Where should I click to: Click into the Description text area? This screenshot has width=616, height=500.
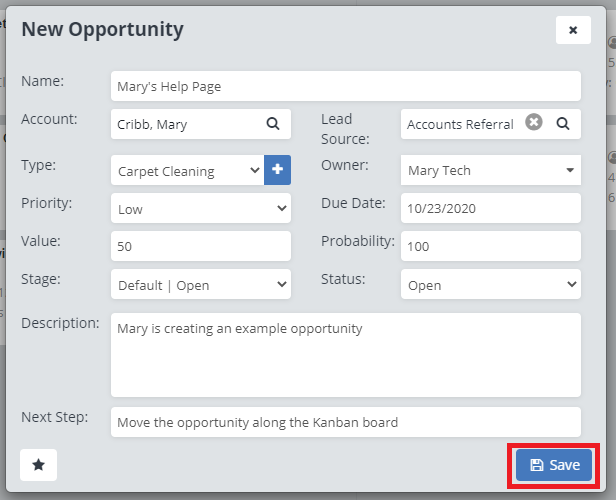point(345,355)
